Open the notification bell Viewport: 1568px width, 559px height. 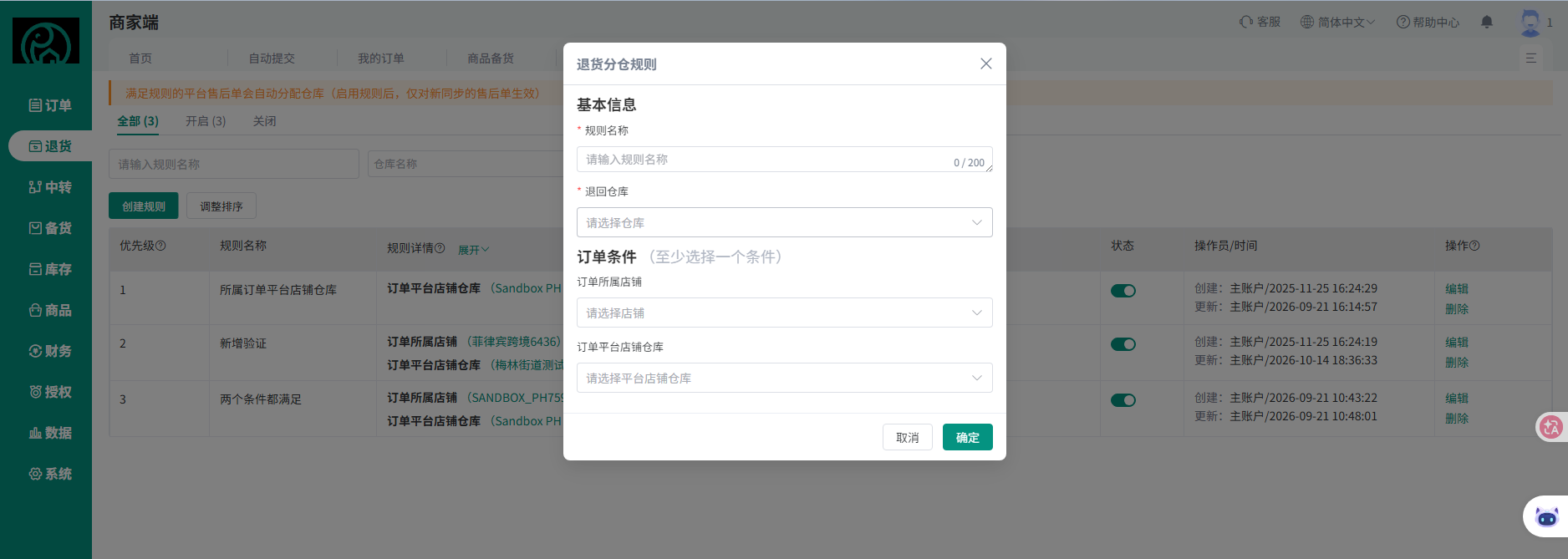[1487, 22]
